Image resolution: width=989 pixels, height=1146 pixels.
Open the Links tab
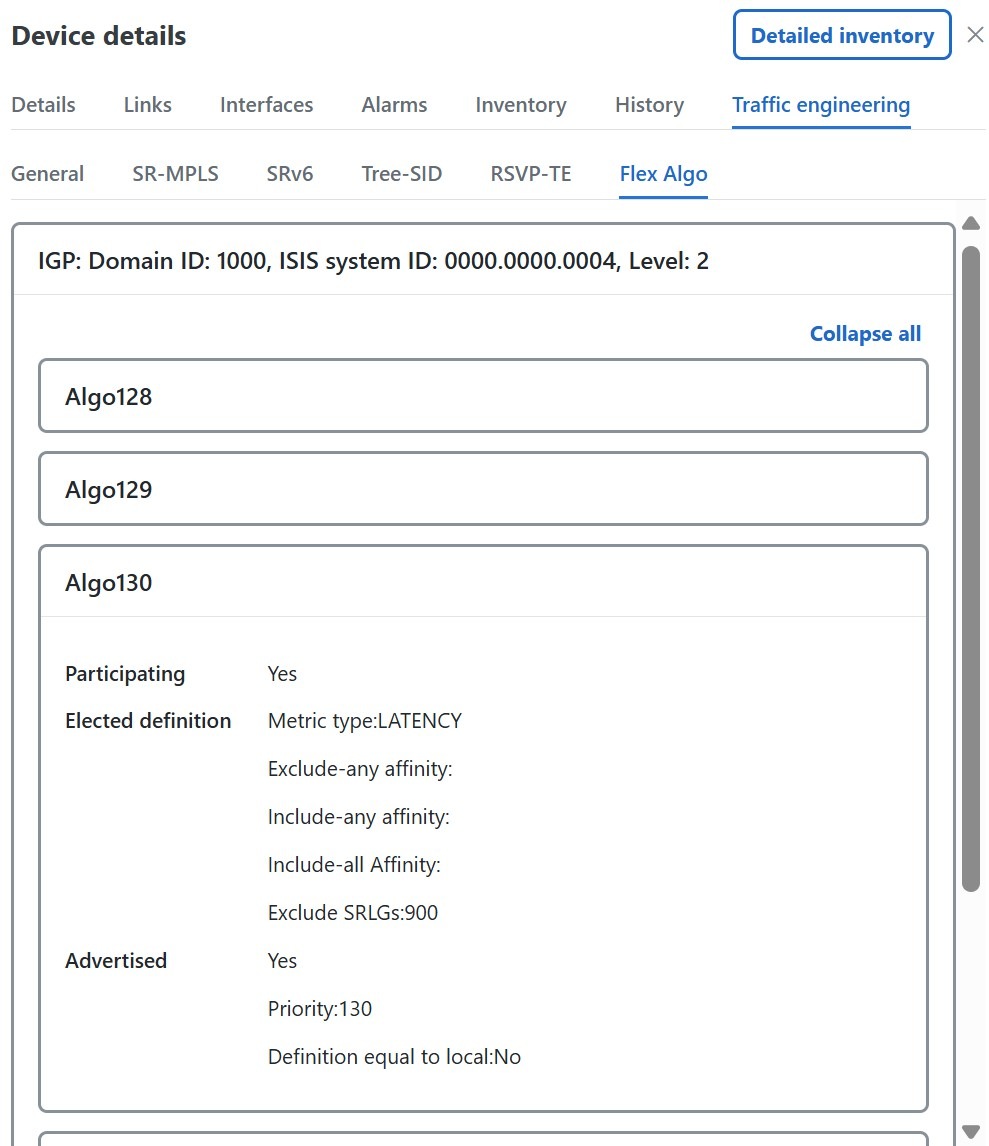coord(147,104)
